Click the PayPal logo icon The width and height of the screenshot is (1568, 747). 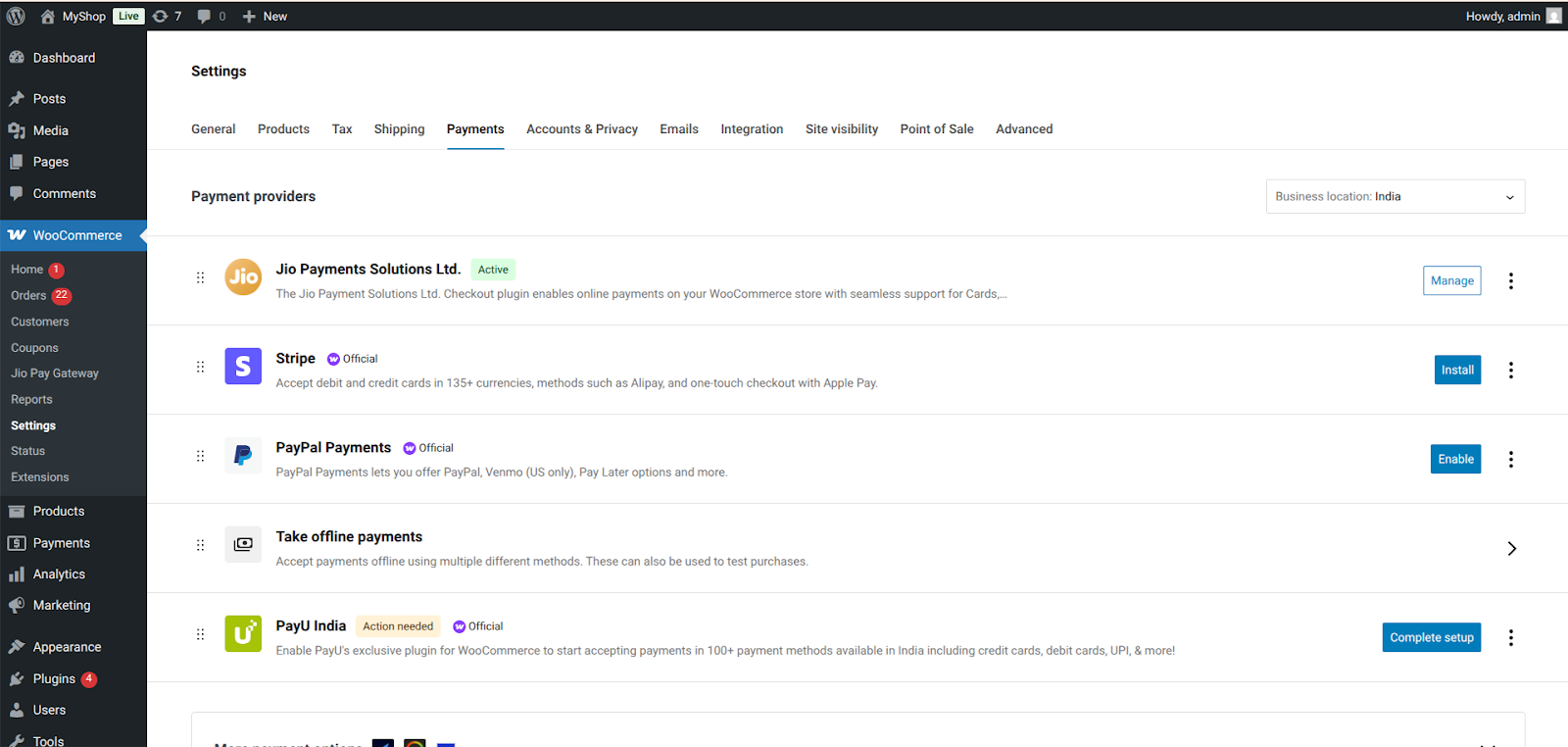click(x=243, y=456)
